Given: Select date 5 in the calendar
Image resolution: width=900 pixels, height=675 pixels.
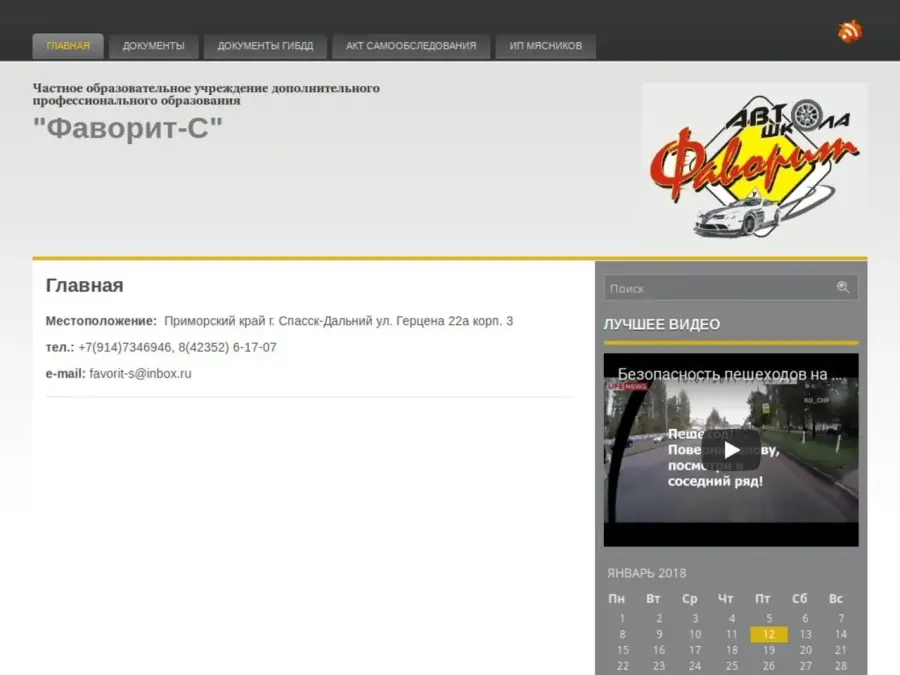Looking at the screenshot, I should [768, 618].
